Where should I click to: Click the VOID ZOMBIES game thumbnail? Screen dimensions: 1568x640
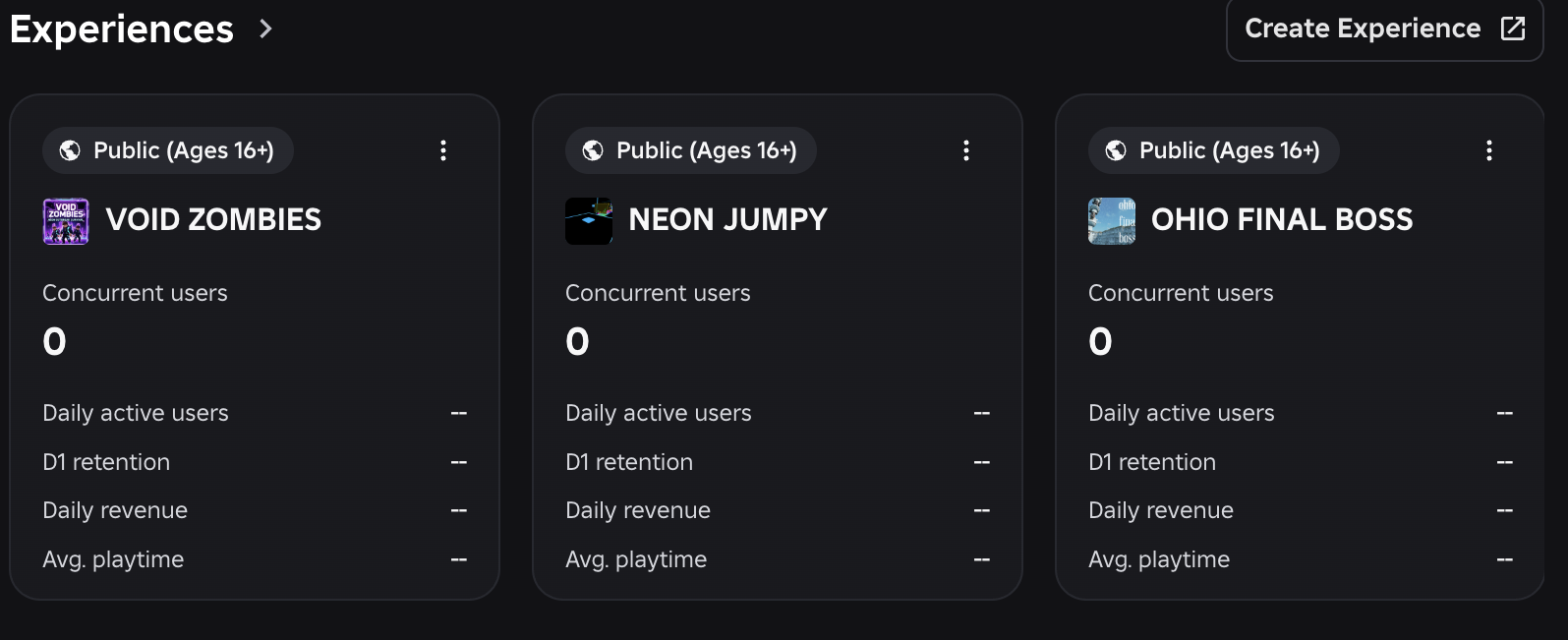[66, 221]
